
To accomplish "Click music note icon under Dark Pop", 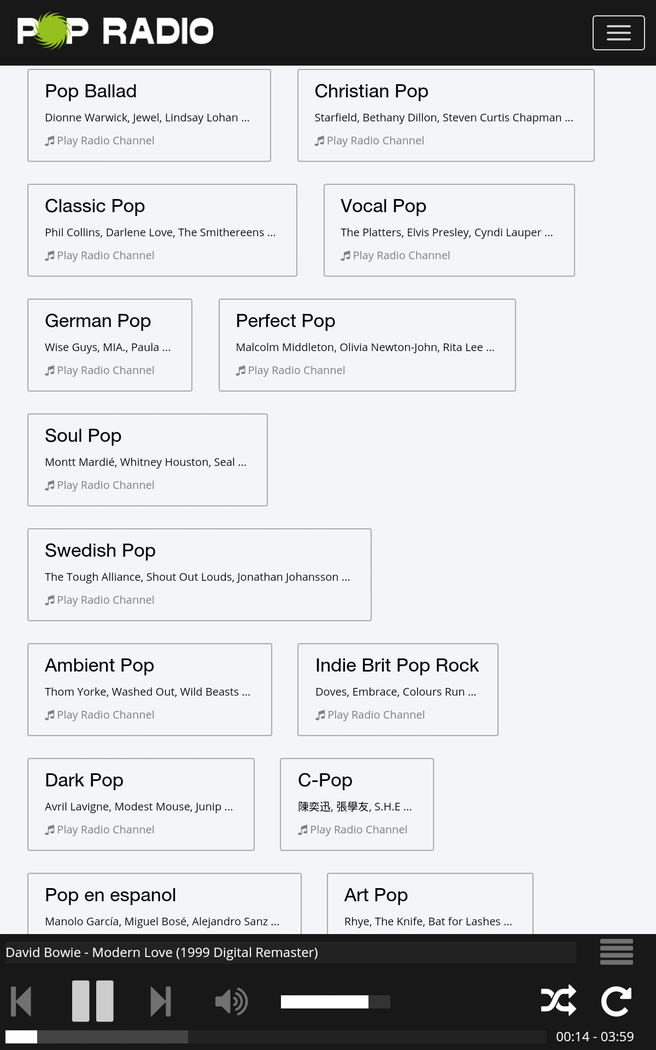I will (50, 830).
